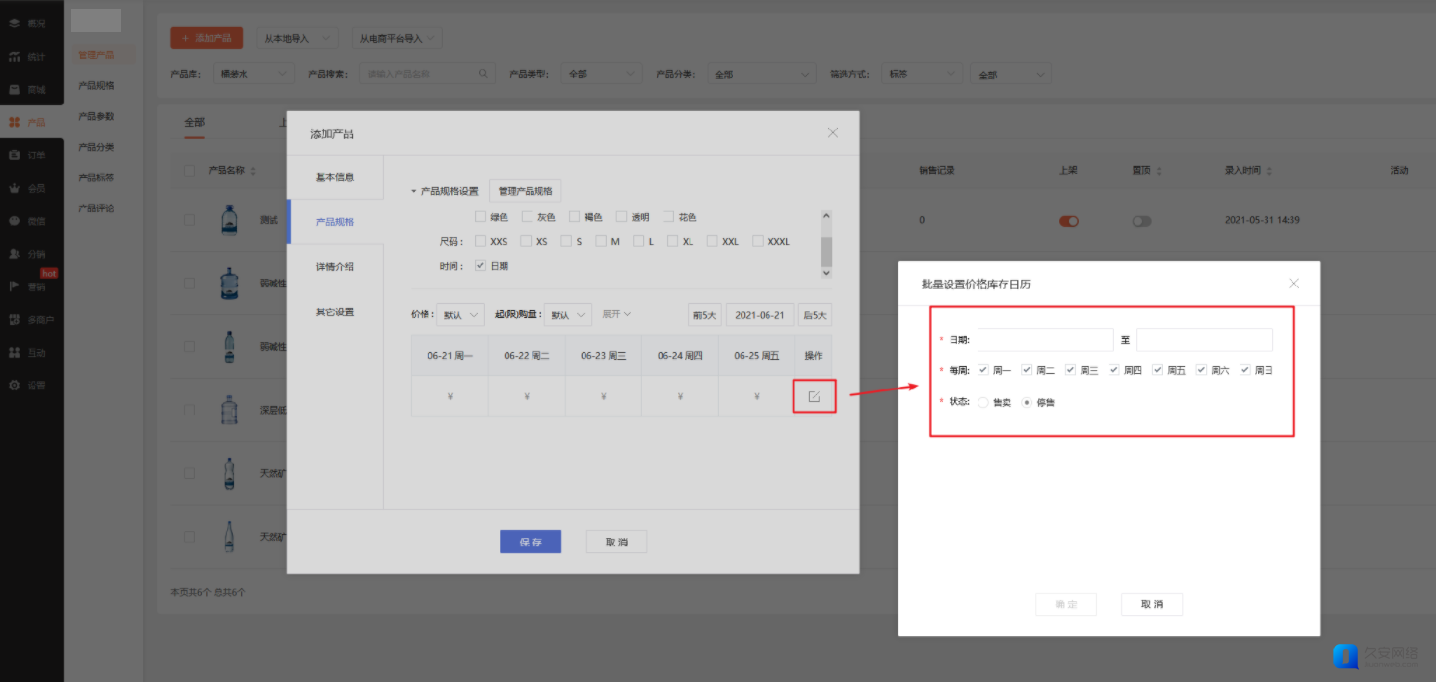The width and height of the screenshot is (1436, 682).
Task: Open 微信 (WeChat) section in sidebar
Action: pos(14,221)
